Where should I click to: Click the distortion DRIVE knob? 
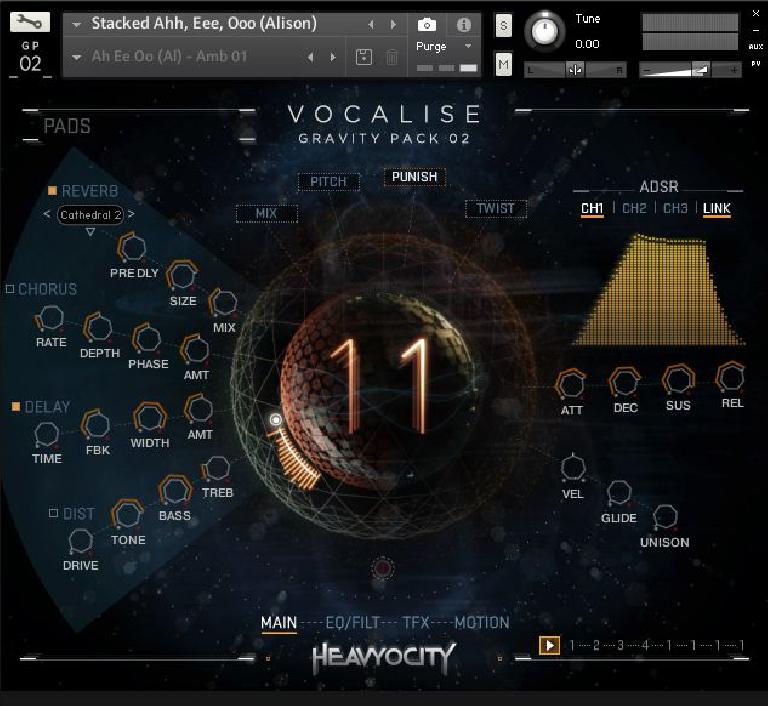click(x=80, y=541)
